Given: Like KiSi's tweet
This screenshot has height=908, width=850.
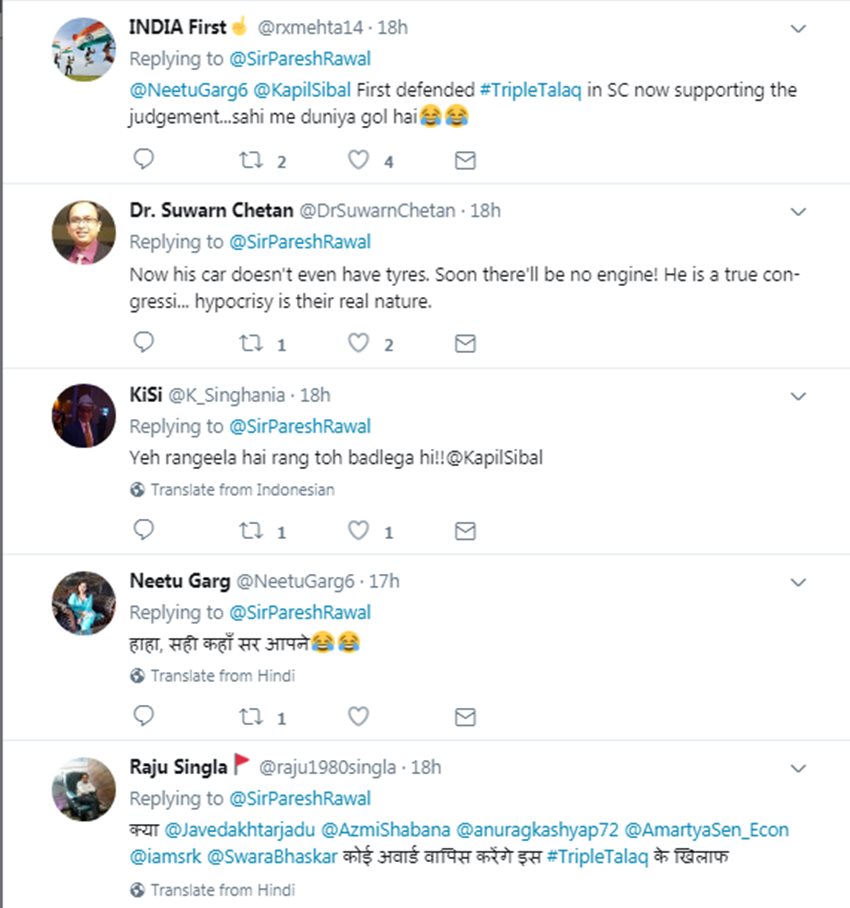Looking at the screenshot, I should coord(358,530).
